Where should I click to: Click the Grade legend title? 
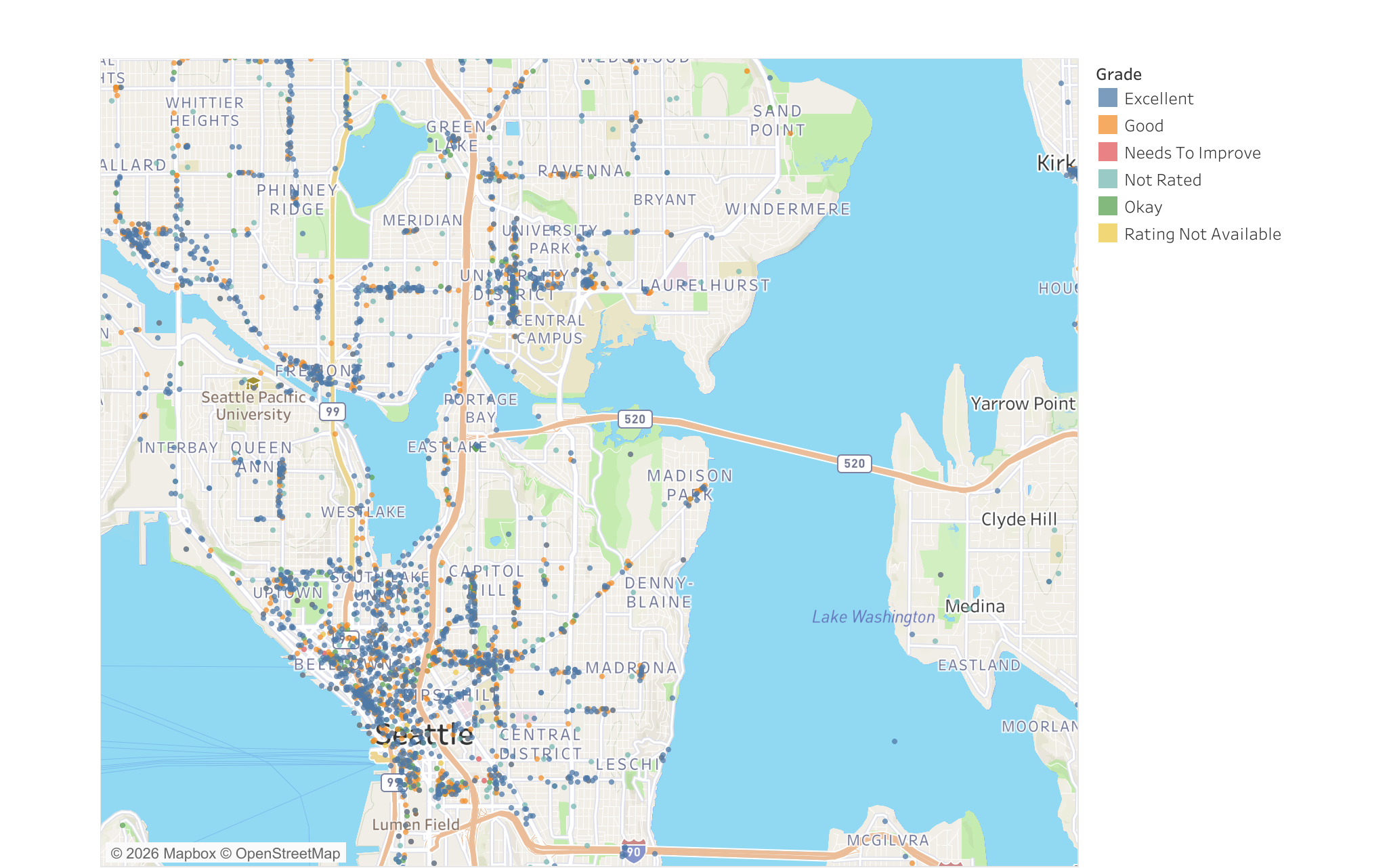coord(1119,74)
